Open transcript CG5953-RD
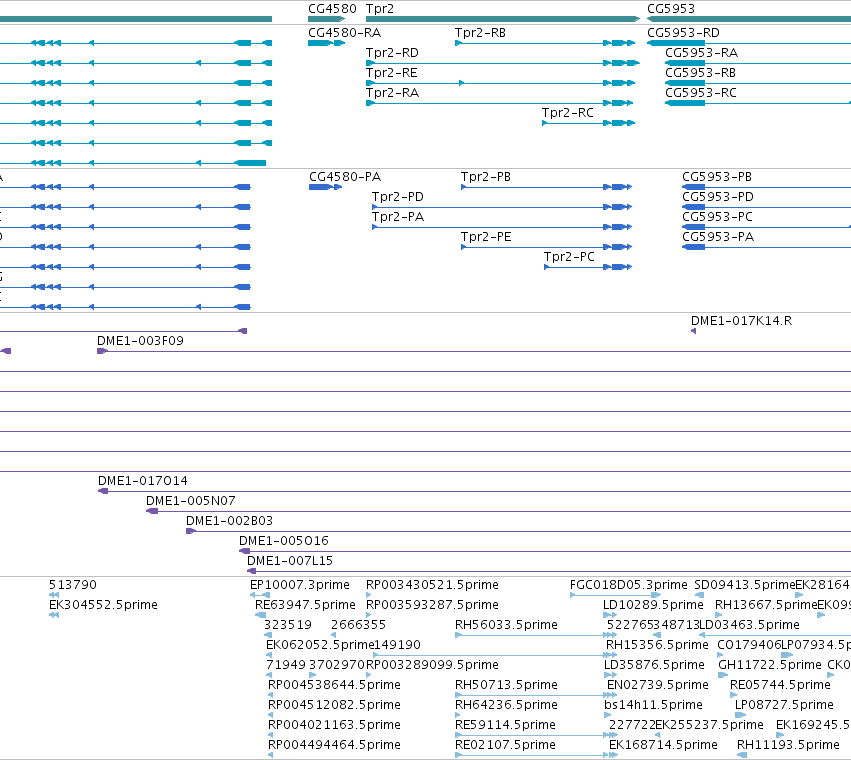 (x=683, y=33)
